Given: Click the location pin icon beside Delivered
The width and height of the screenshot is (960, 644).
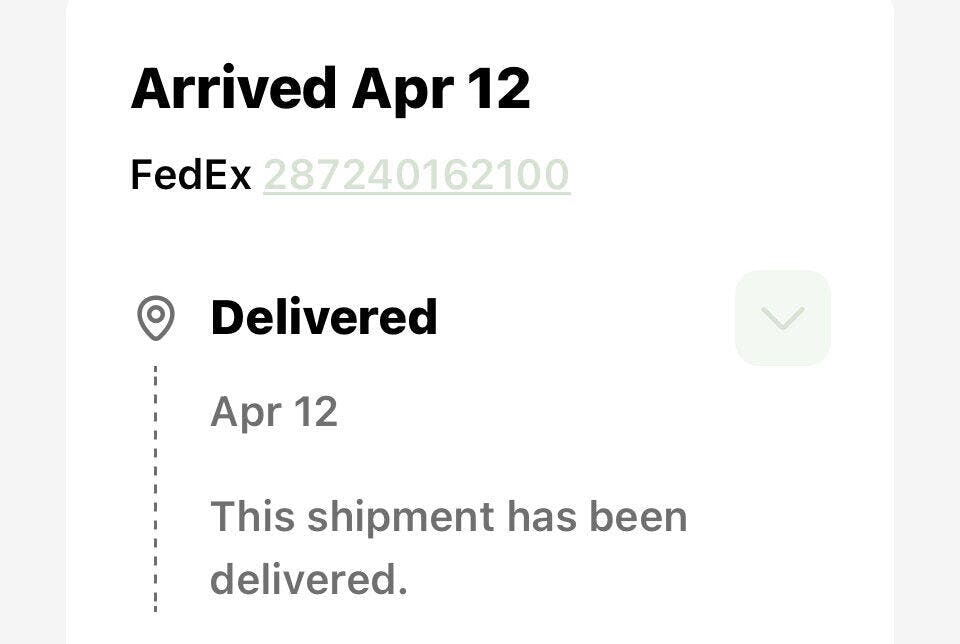Looking at the screenshot, I should click(156, 318).
